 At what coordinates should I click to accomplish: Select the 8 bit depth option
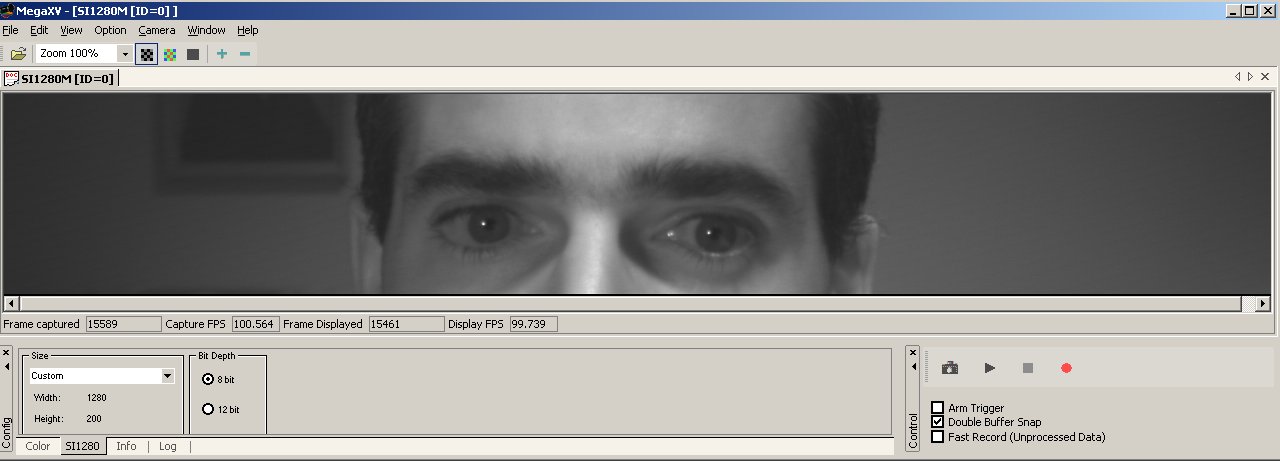tap(208, 379)
